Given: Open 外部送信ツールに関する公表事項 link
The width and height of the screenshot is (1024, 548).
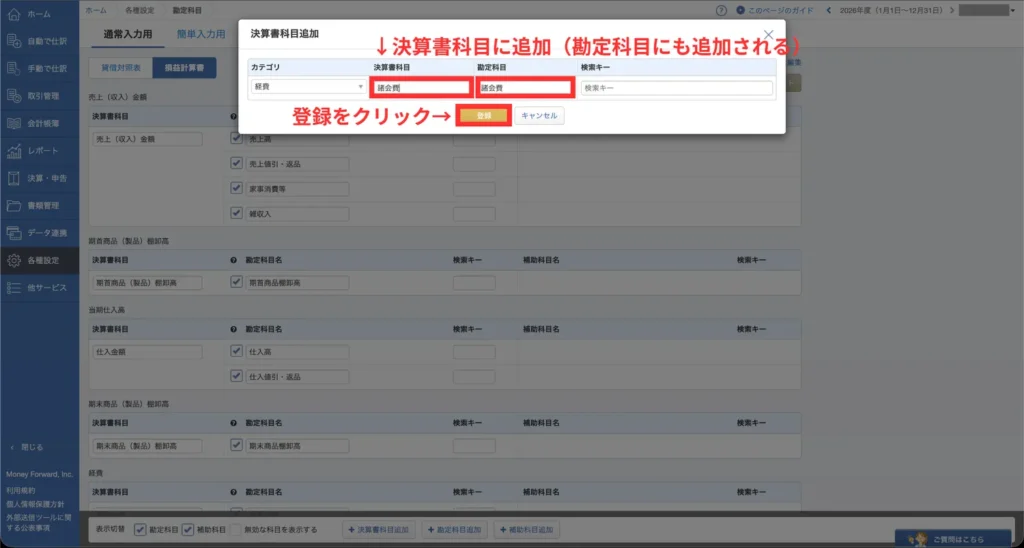Looking at the screenshot, I should point(38,523).
